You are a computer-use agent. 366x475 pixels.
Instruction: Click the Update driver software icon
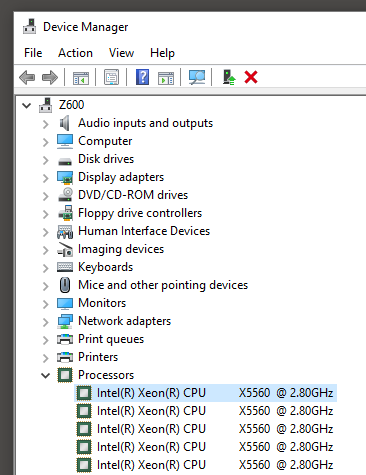click(229, 77)
